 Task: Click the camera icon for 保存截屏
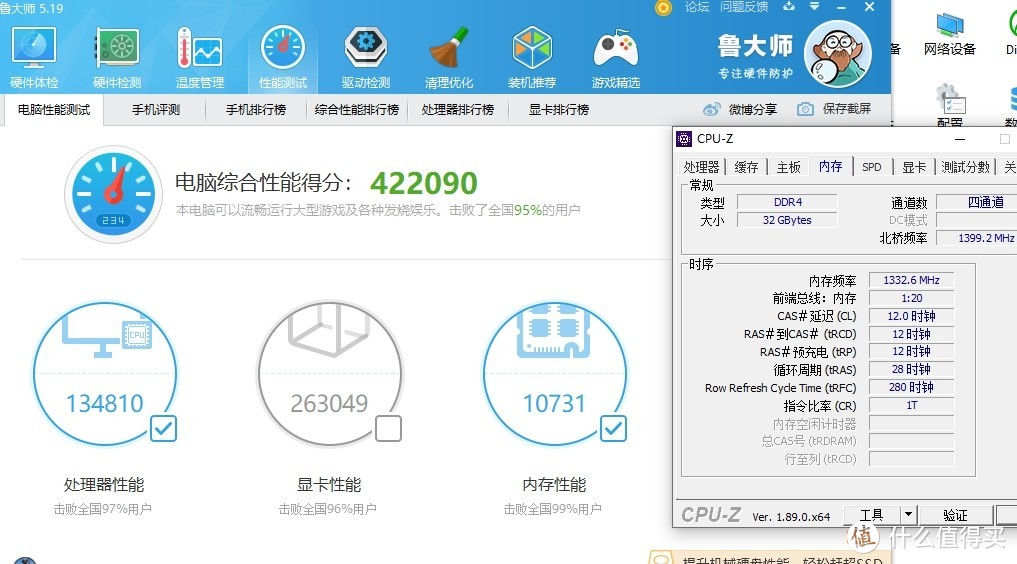click(805, 109)
